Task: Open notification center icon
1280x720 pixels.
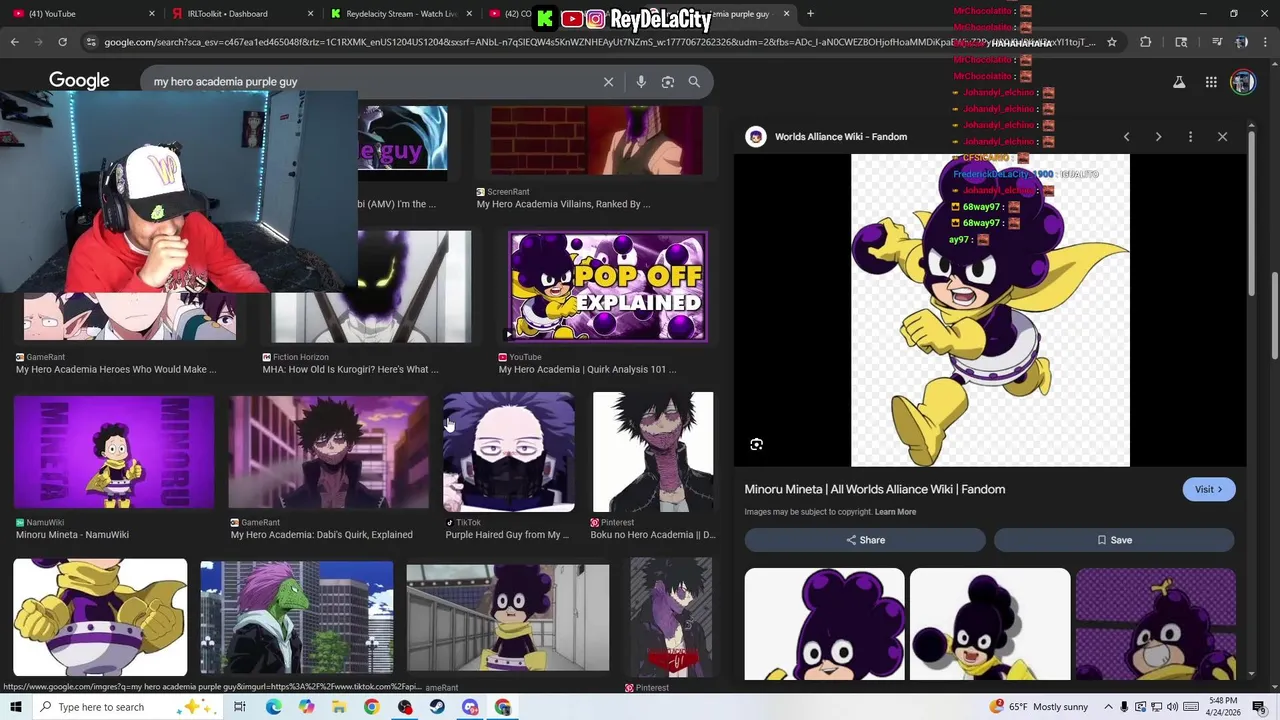Action: point(1258,707)
